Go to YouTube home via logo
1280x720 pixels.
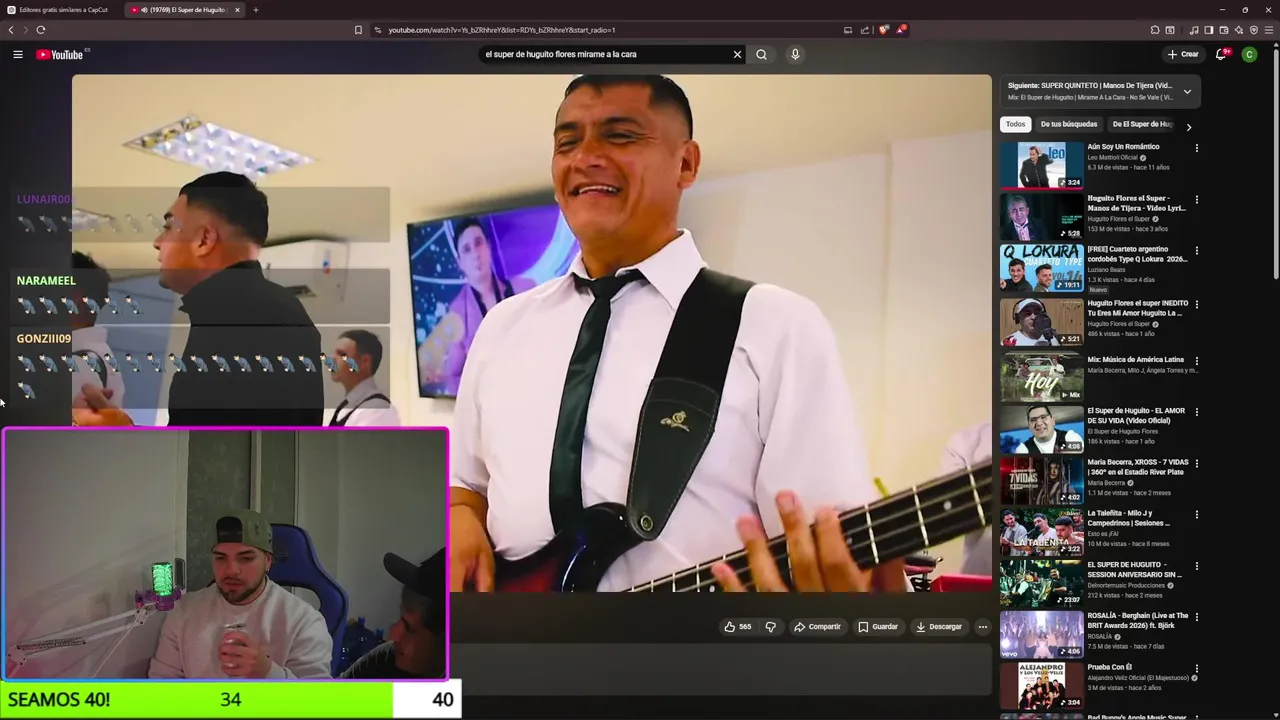(60, 54)
